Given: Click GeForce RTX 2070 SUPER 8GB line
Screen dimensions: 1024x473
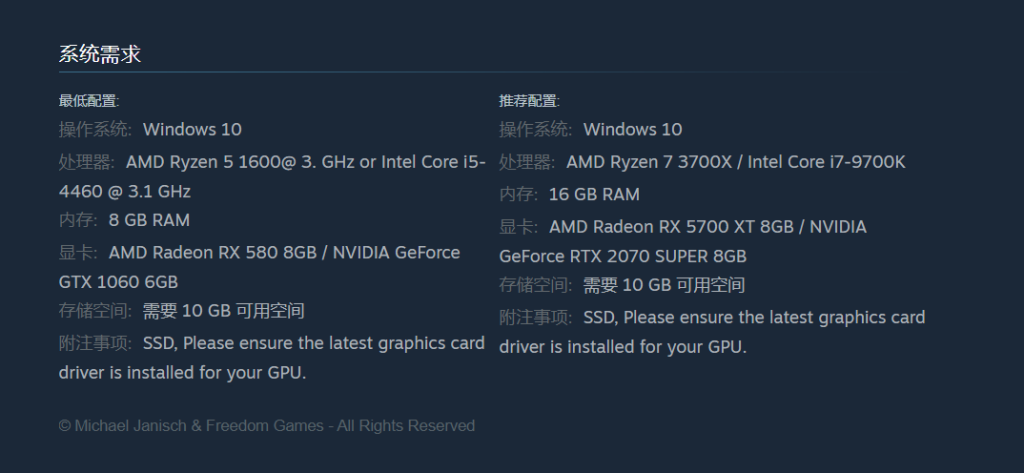Looking at the screenshot, I should pyautogui.click(x=622, y=256).
